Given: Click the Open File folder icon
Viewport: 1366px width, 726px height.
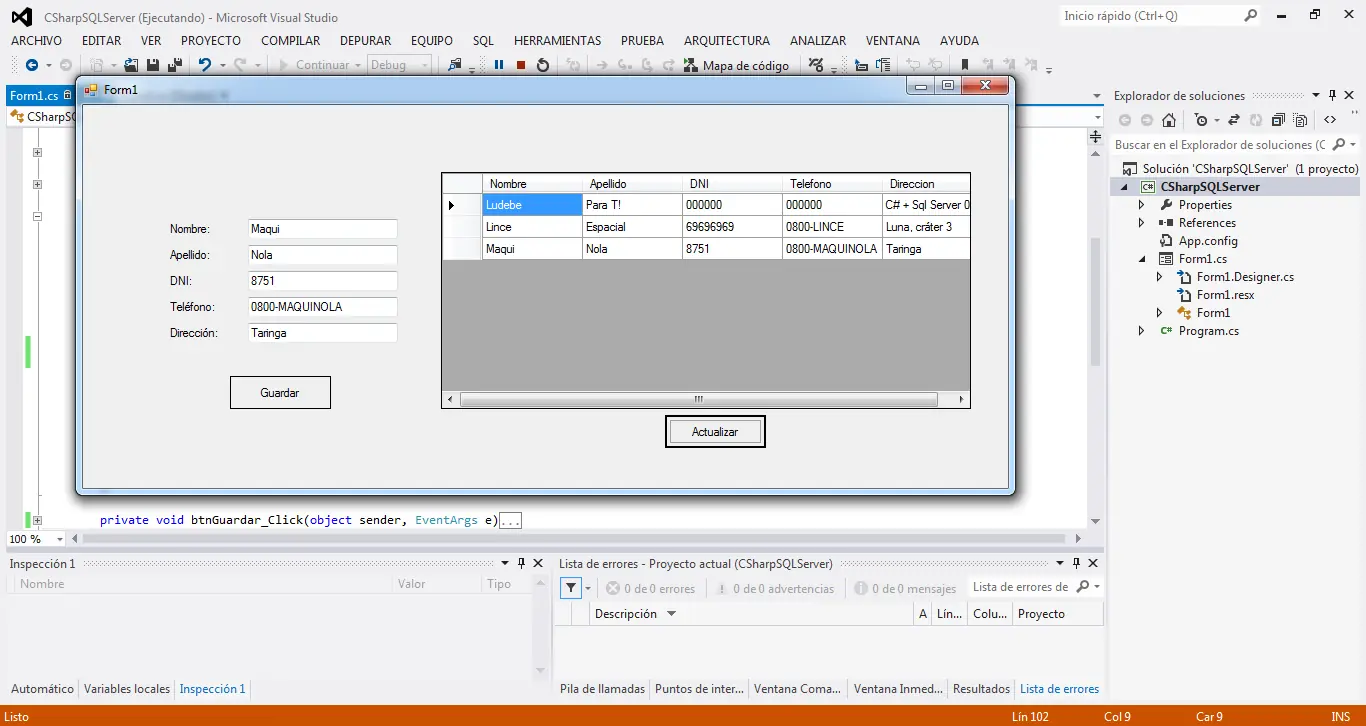Looking at the screenshot, I should [x=131, y=65].
